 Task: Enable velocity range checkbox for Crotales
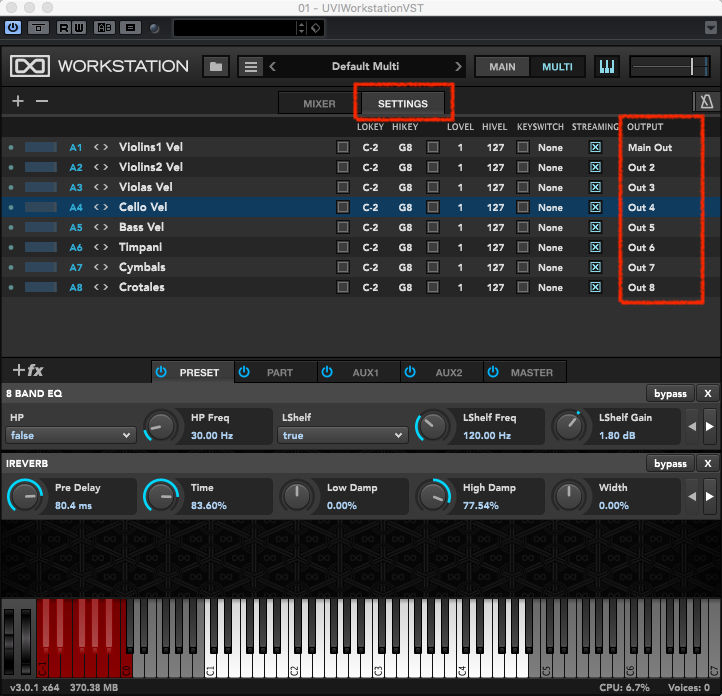click(433, 287)
